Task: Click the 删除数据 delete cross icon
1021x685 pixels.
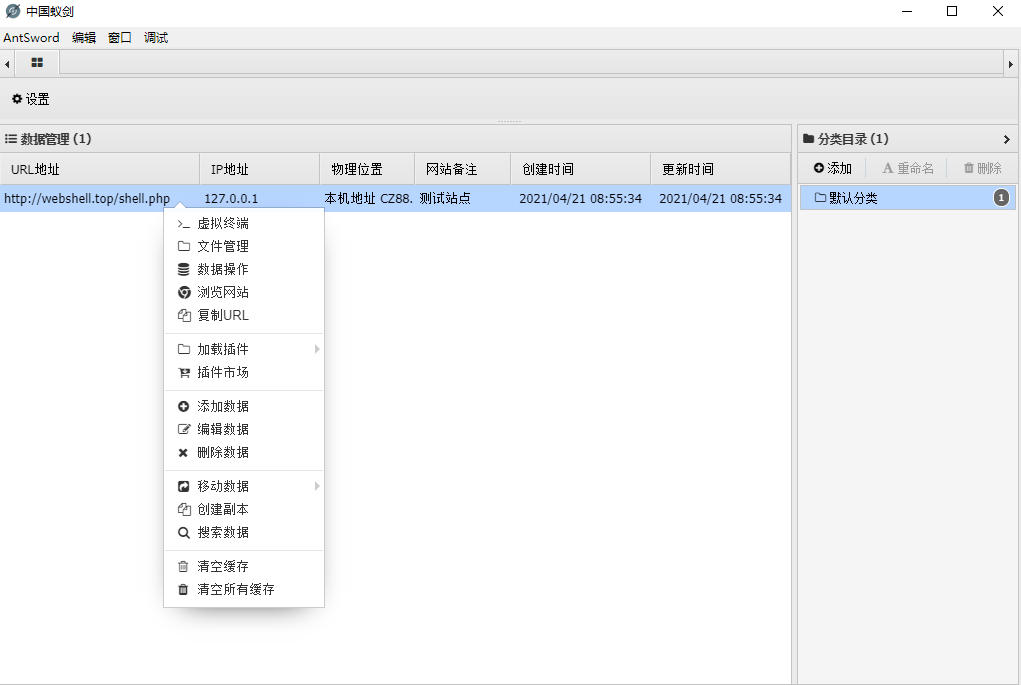Action: 183,452
